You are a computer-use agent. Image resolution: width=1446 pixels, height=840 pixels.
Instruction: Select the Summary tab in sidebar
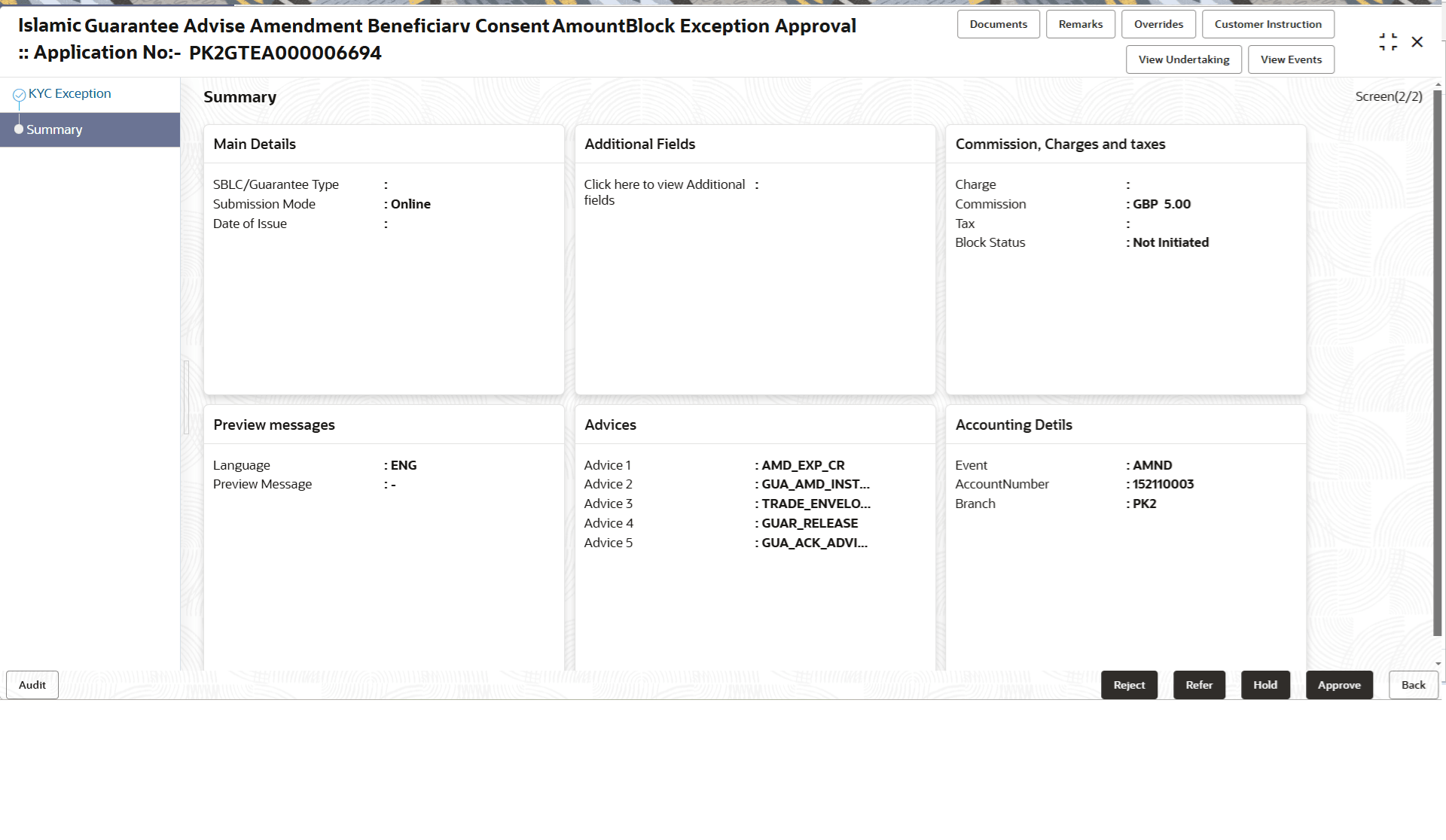coord(53,129)
